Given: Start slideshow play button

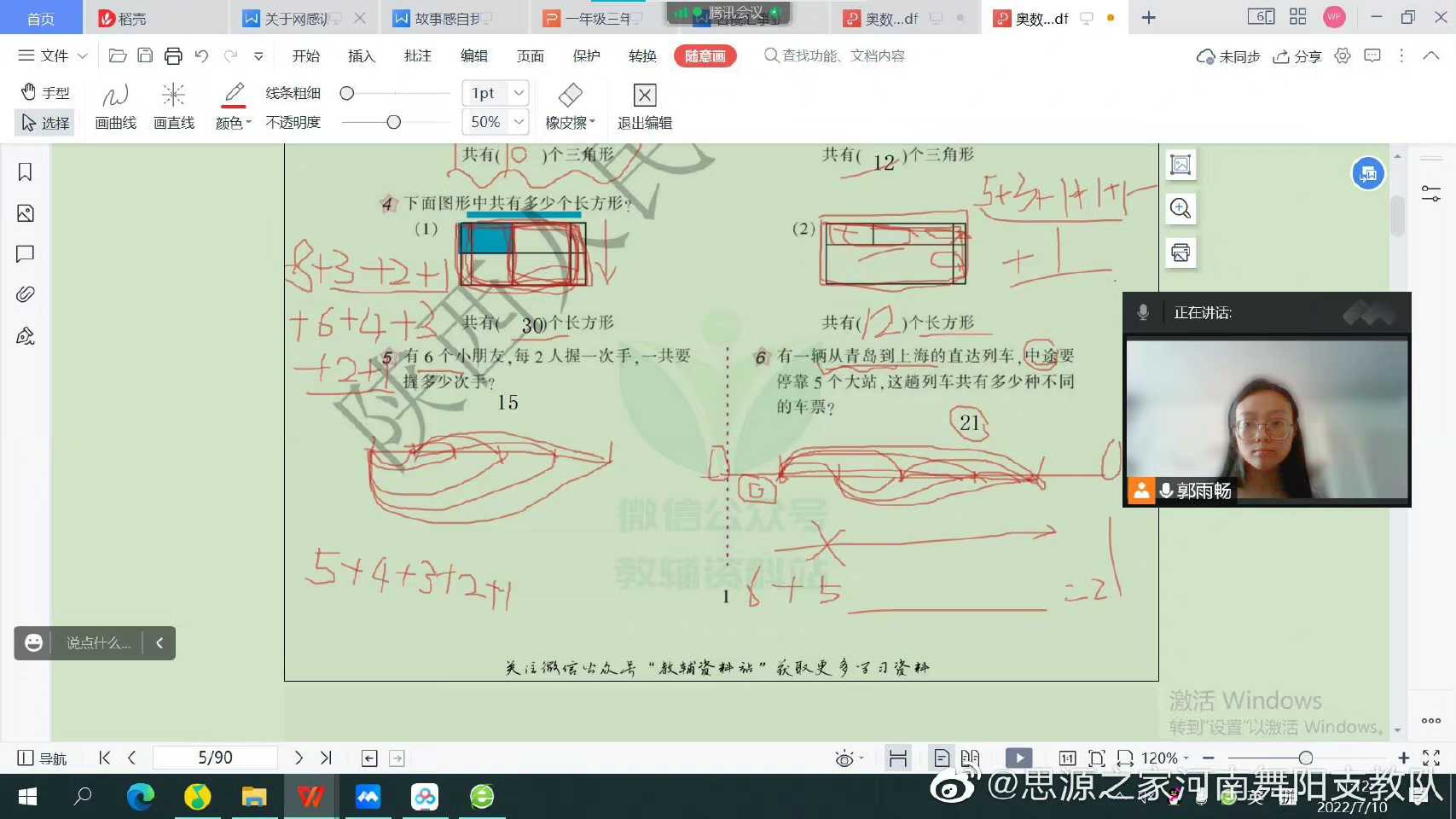Looking at the screenshot, I should point(1018,758).
